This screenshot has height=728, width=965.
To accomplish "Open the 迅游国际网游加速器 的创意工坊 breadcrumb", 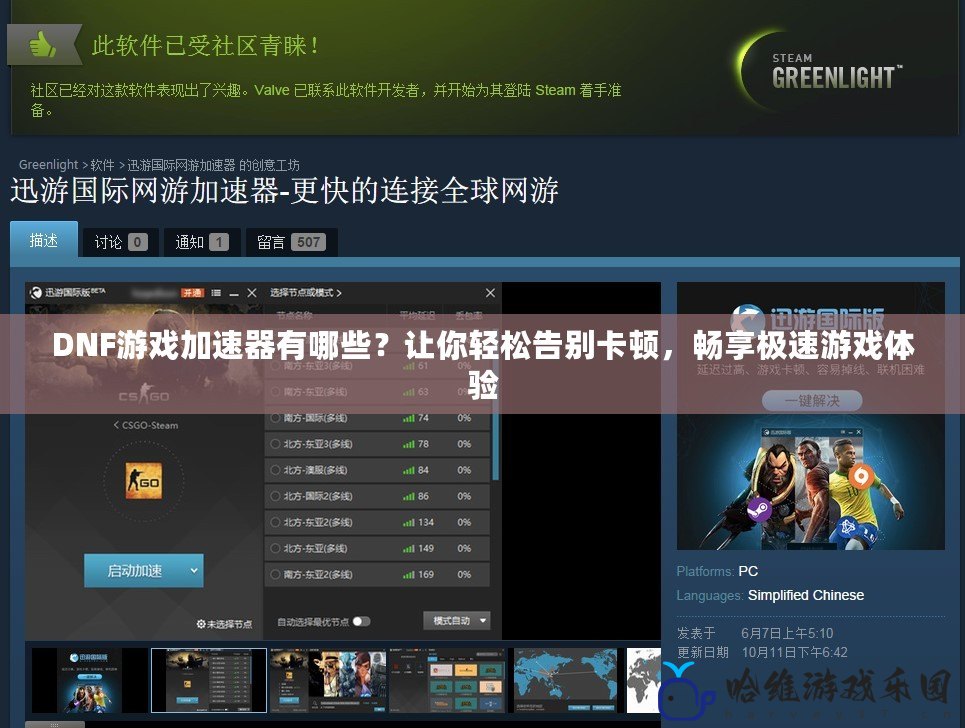I will (x=213, y=165).
